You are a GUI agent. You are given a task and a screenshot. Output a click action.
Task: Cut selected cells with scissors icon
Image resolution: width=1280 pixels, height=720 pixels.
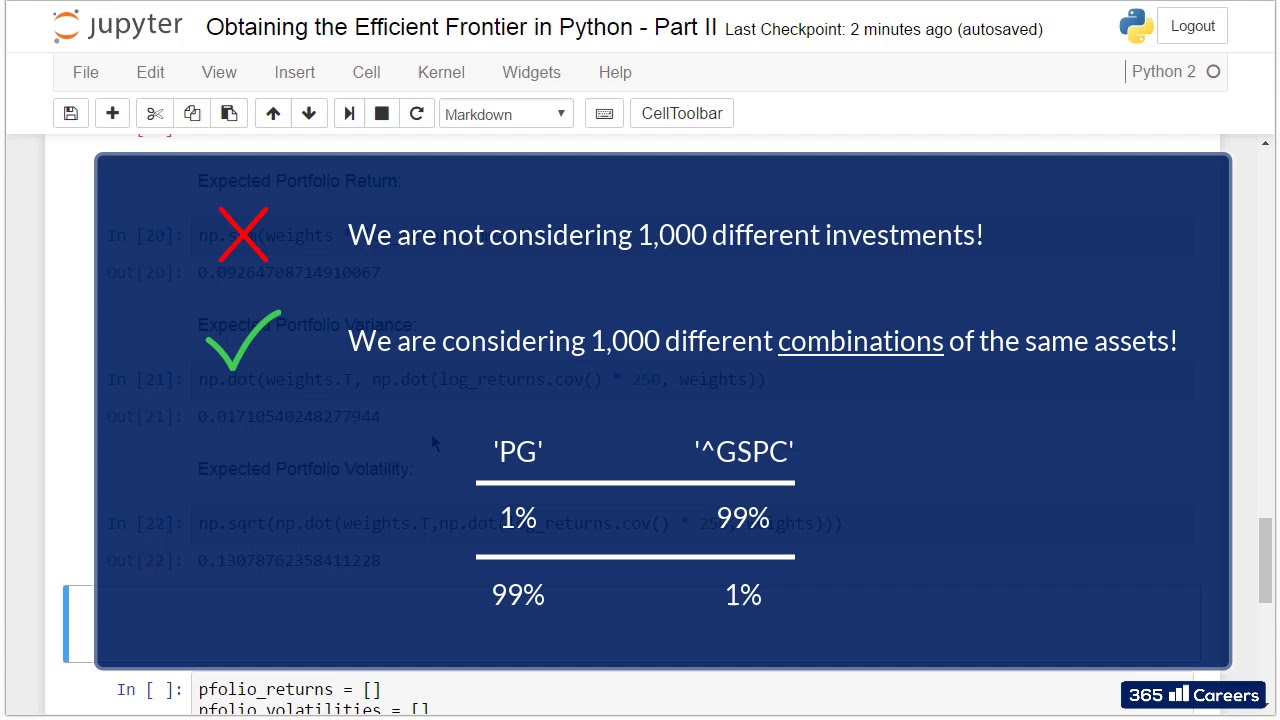[155, 113]
